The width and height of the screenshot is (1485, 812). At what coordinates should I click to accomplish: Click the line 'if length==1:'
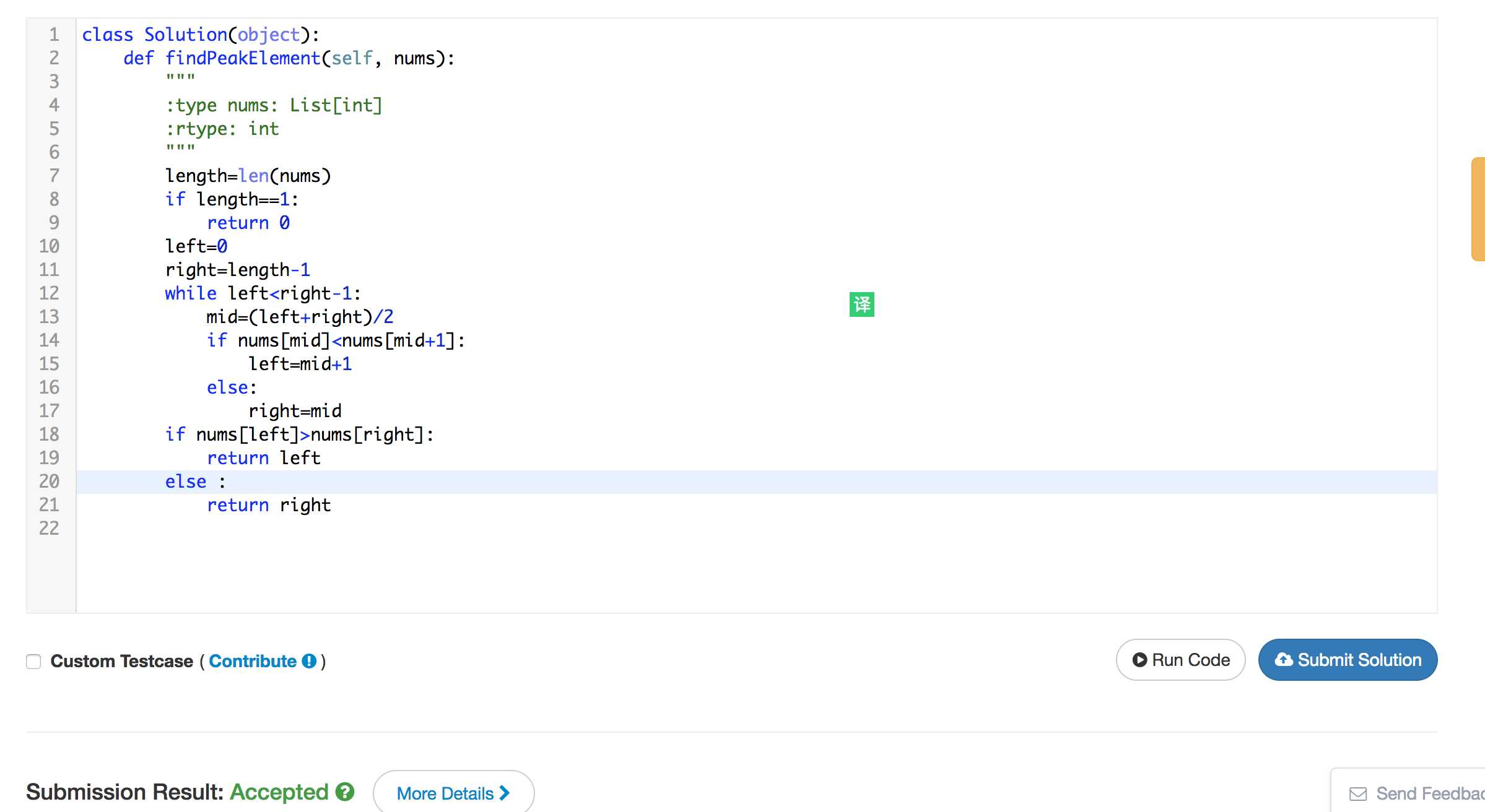[x=232, y=199]
